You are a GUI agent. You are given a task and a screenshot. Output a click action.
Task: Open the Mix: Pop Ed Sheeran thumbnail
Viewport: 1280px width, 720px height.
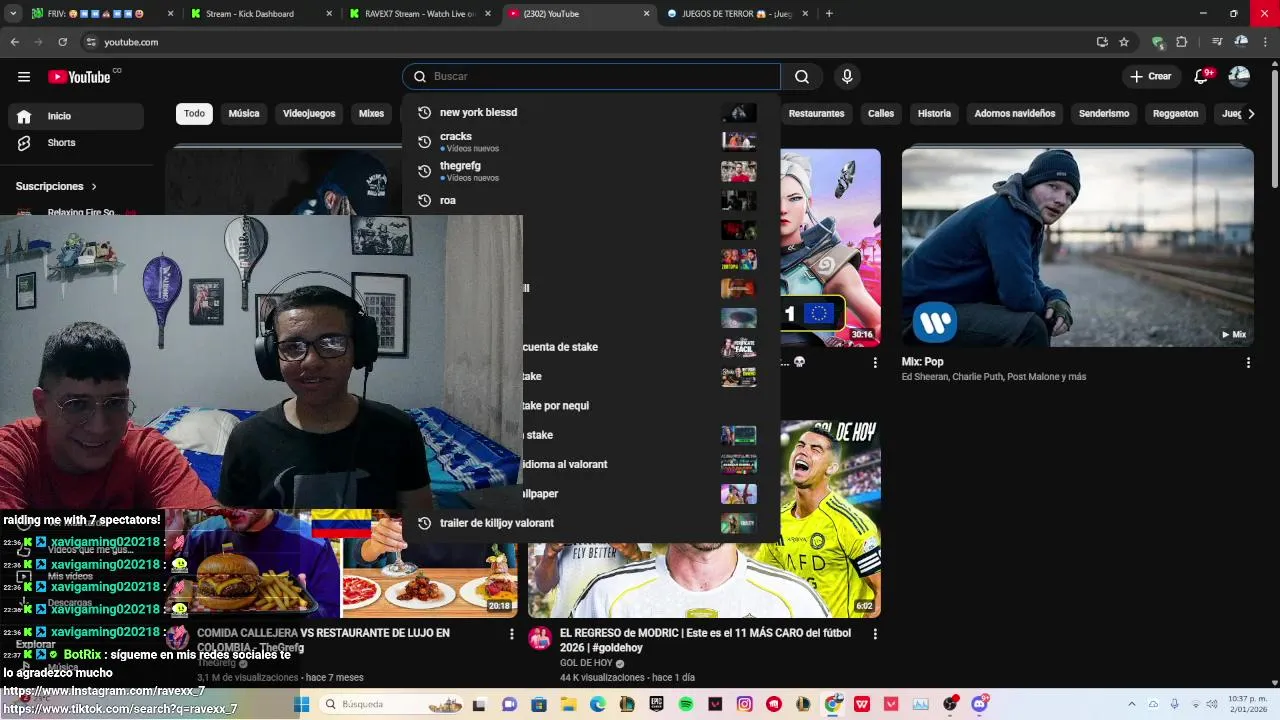(1077, 248)
